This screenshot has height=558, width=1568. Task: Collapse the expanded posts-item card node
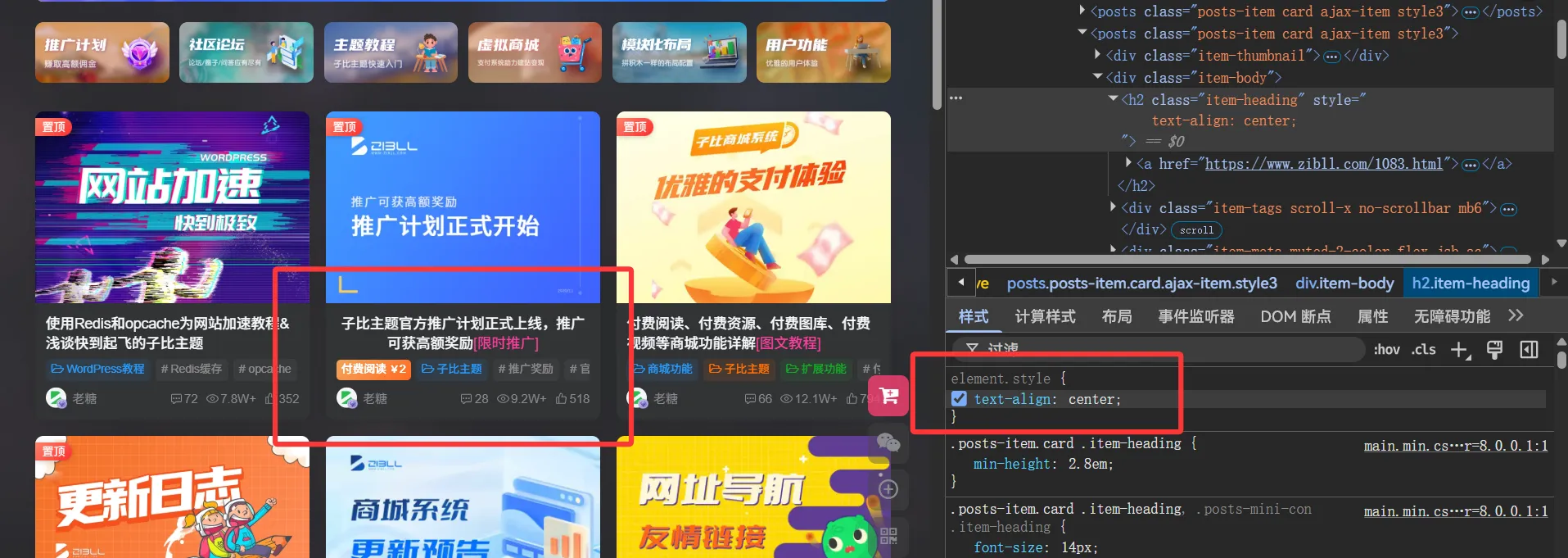(x=1082, y=33)
